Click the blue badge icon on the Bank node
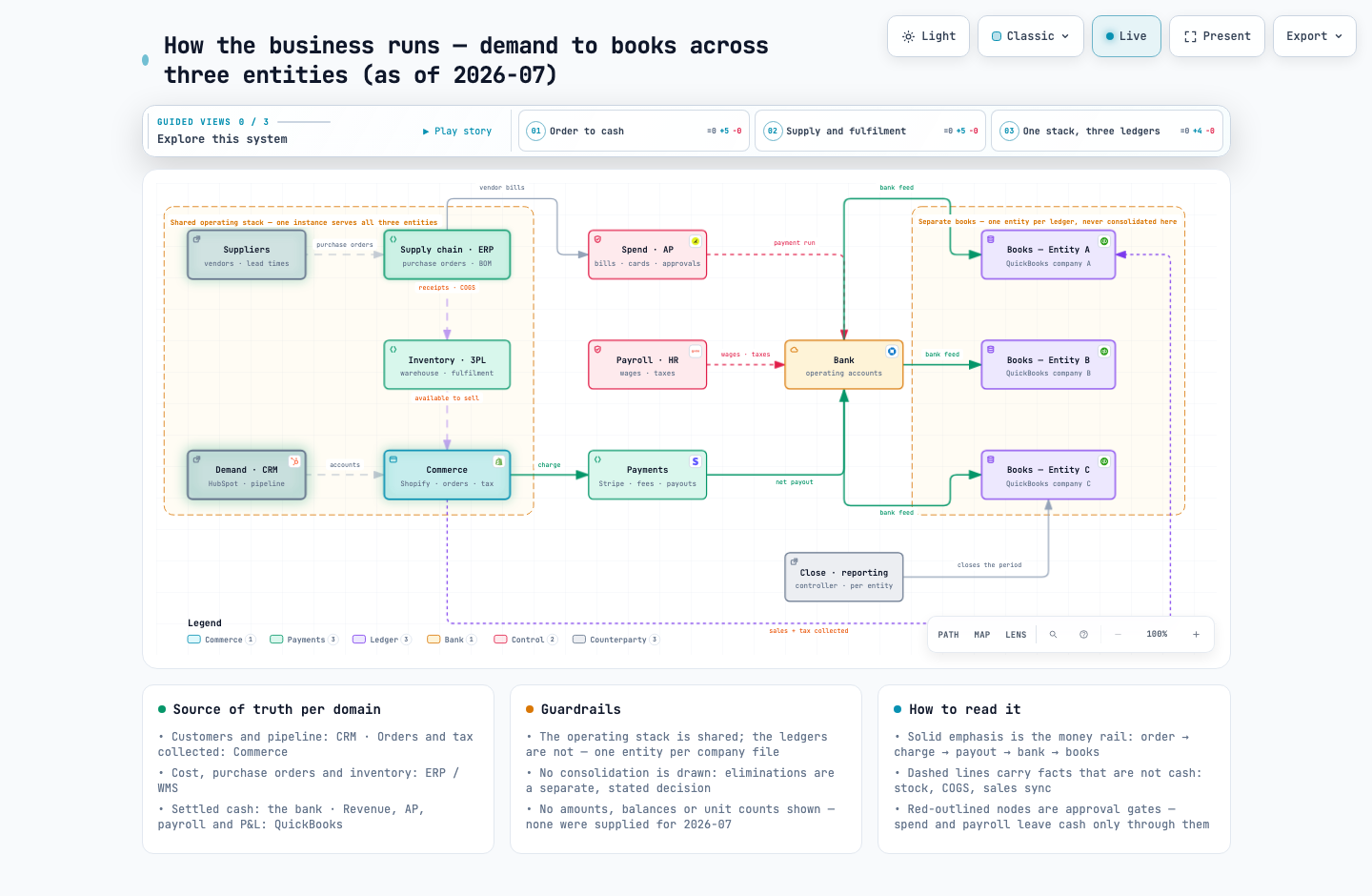 892,352
